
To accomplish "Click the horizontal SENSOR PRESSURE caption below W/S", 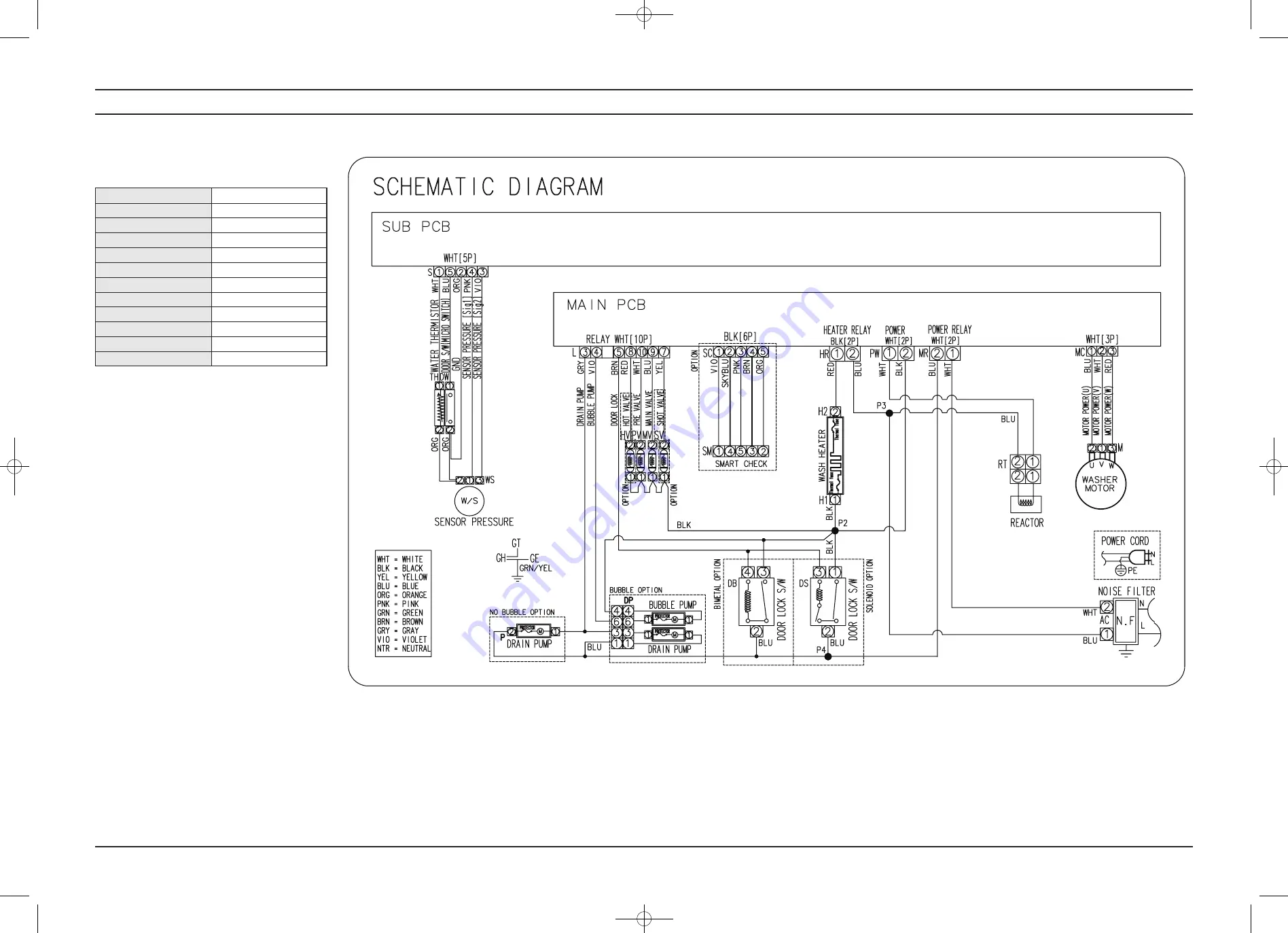I will [x=474, y=522].
